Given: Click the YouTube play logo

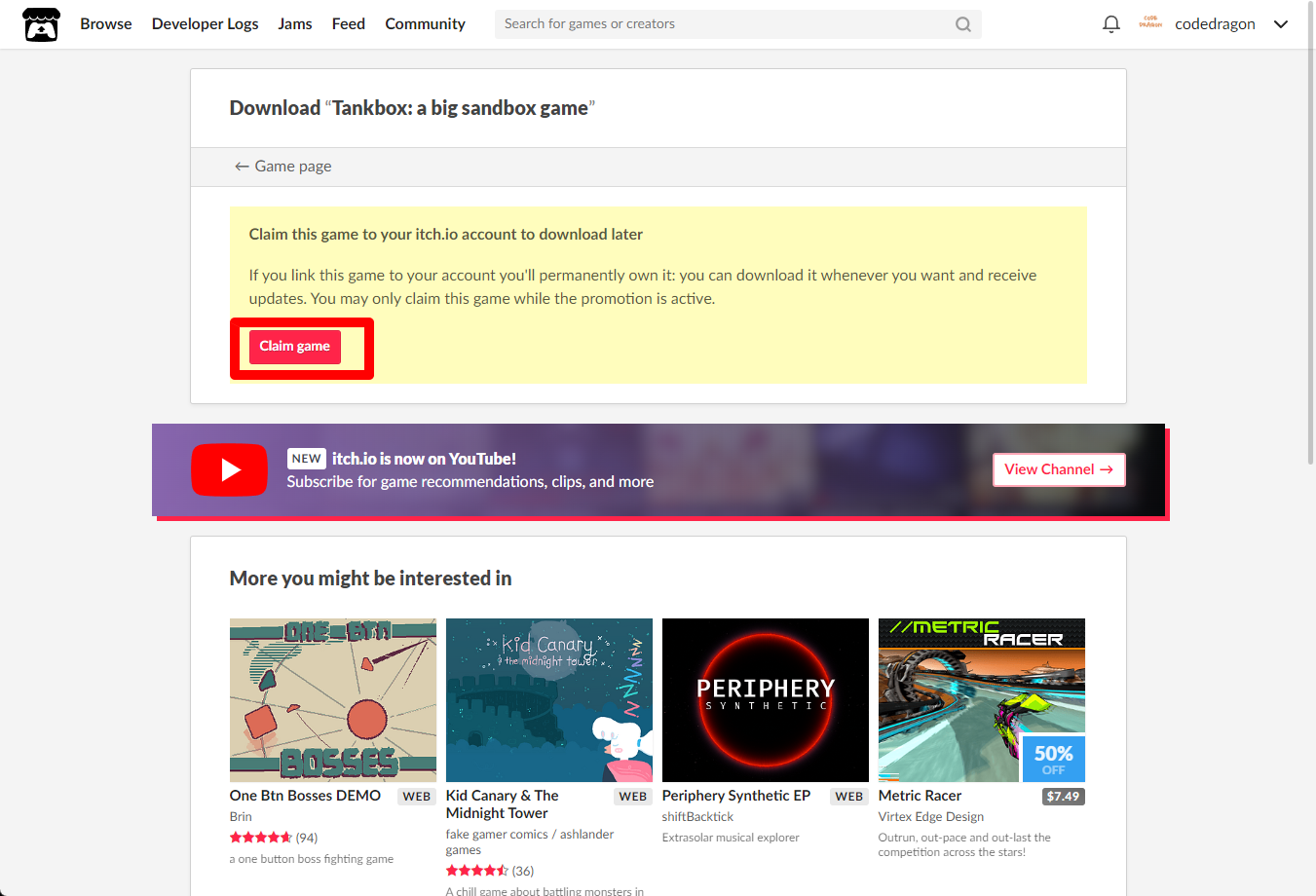Looking at the screenshot, I should pos(229,469).
